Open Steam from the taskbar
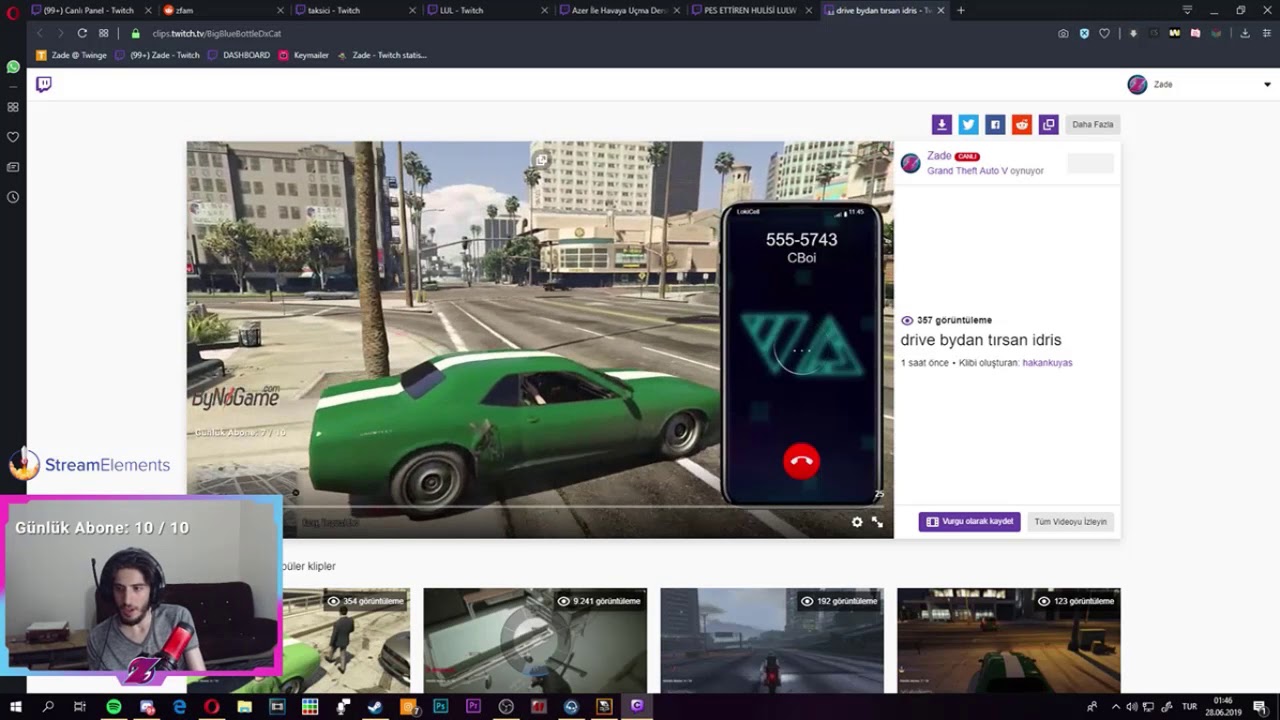1280x720 pixels. pos(375,707)
